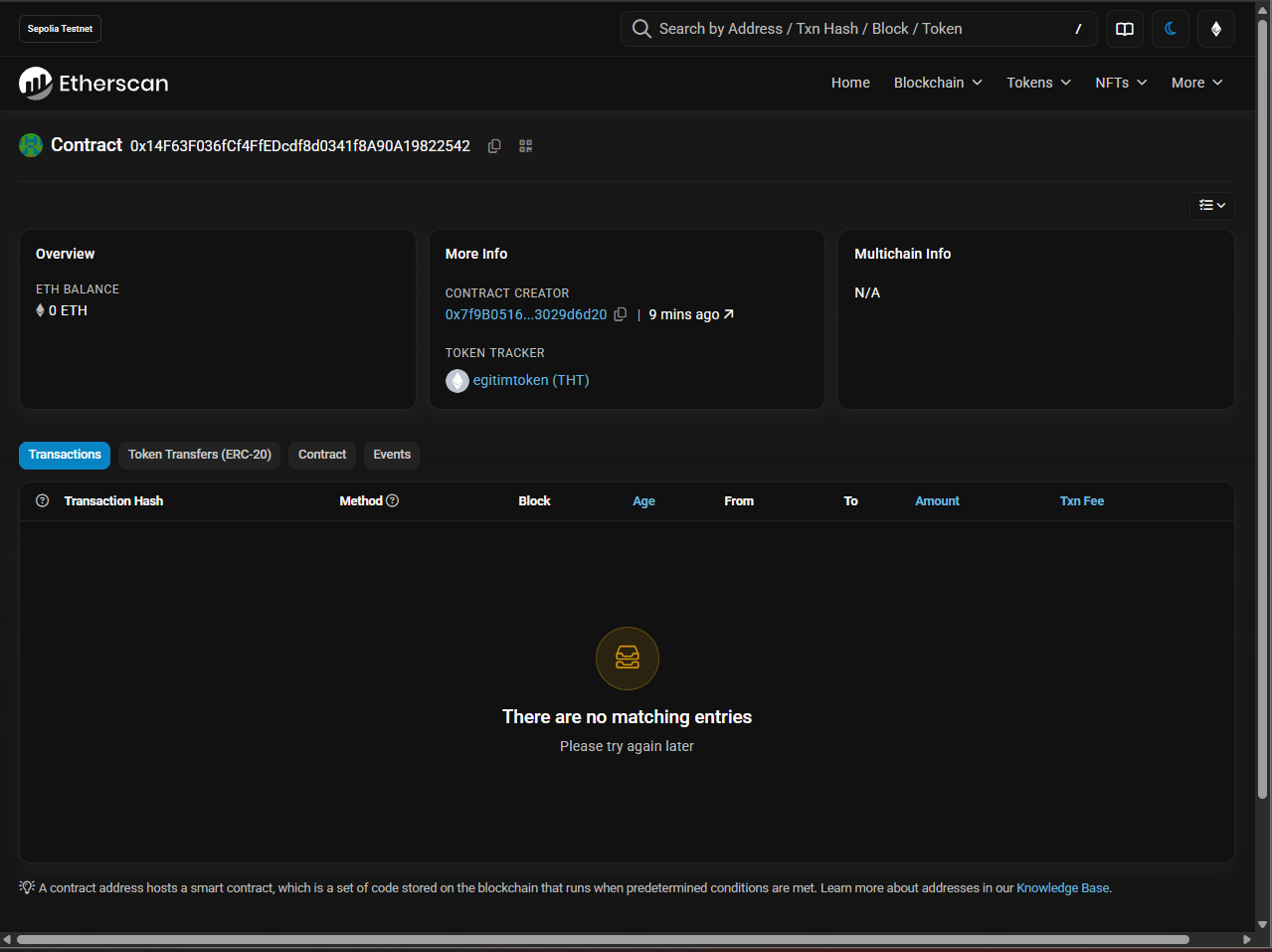Click the Sepolia Testnet badge

[x=60, y=29]
